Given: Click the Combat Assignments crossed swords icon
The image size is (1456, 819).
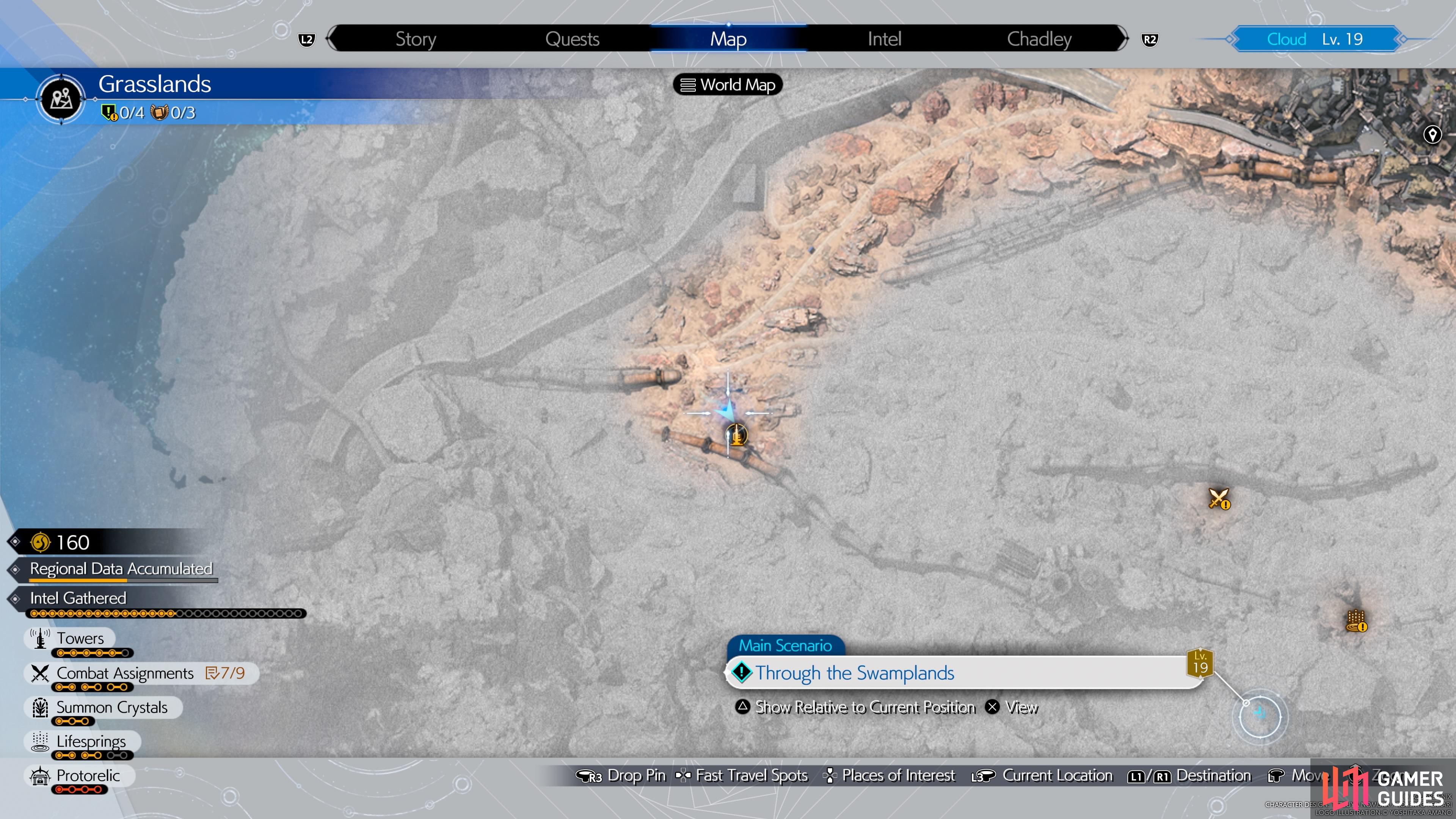Looking at the screenshot, I should pos(39,673).
